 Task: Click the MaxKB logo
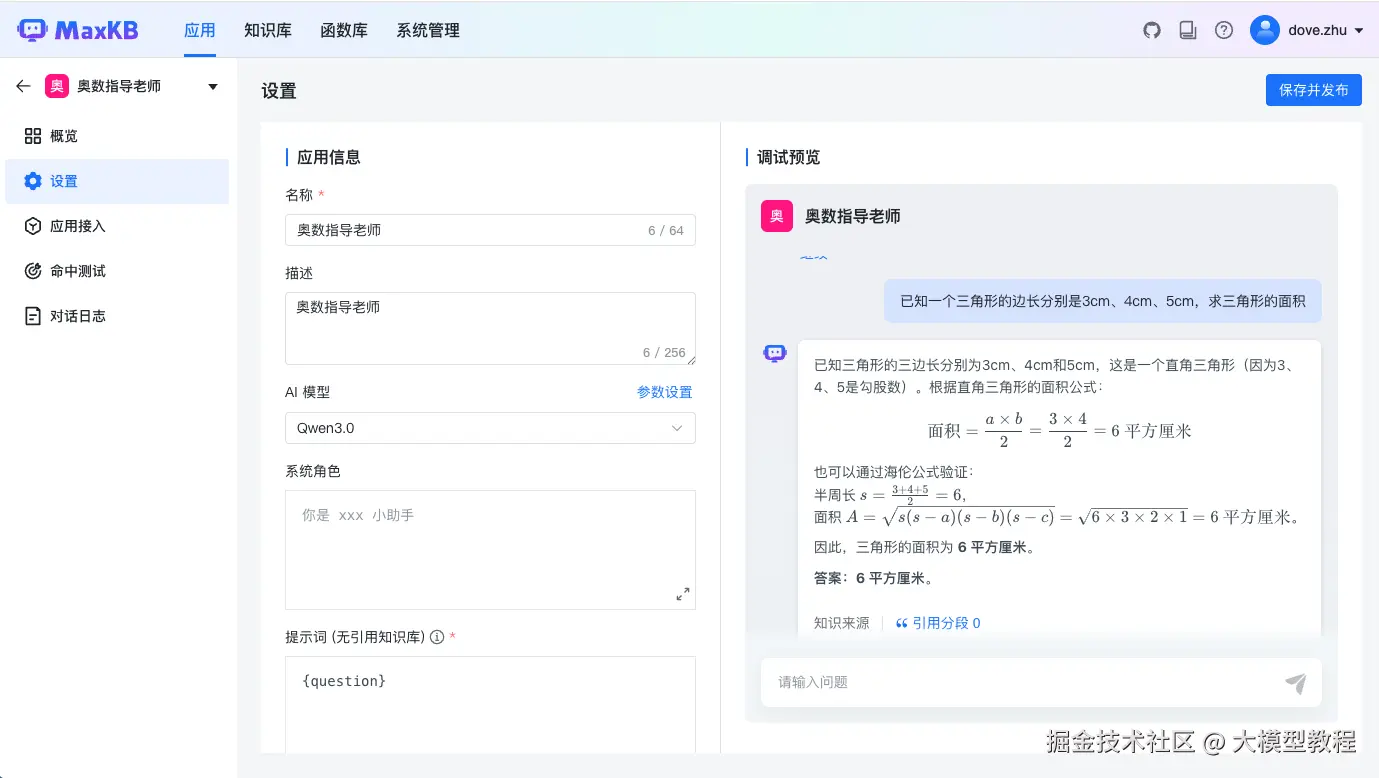78,30
